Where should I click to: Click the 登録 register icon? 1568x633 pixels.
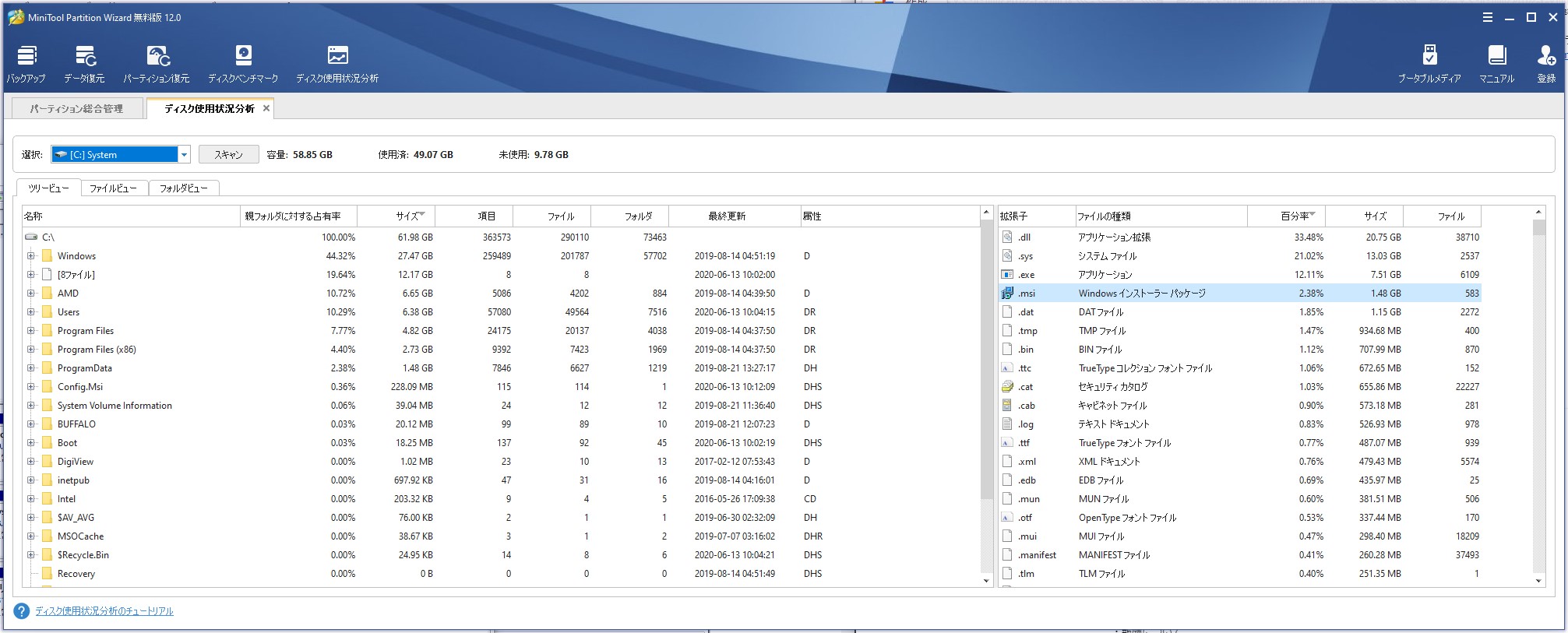click(x=1546, y=64)
